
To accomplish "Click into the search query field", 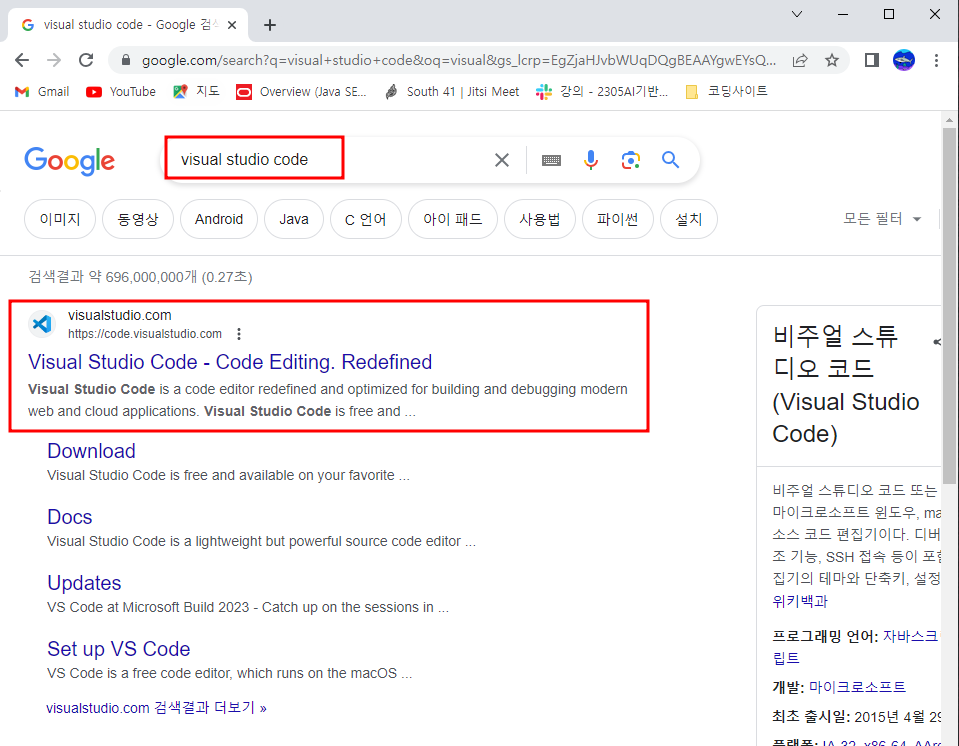I will [330, 160].
